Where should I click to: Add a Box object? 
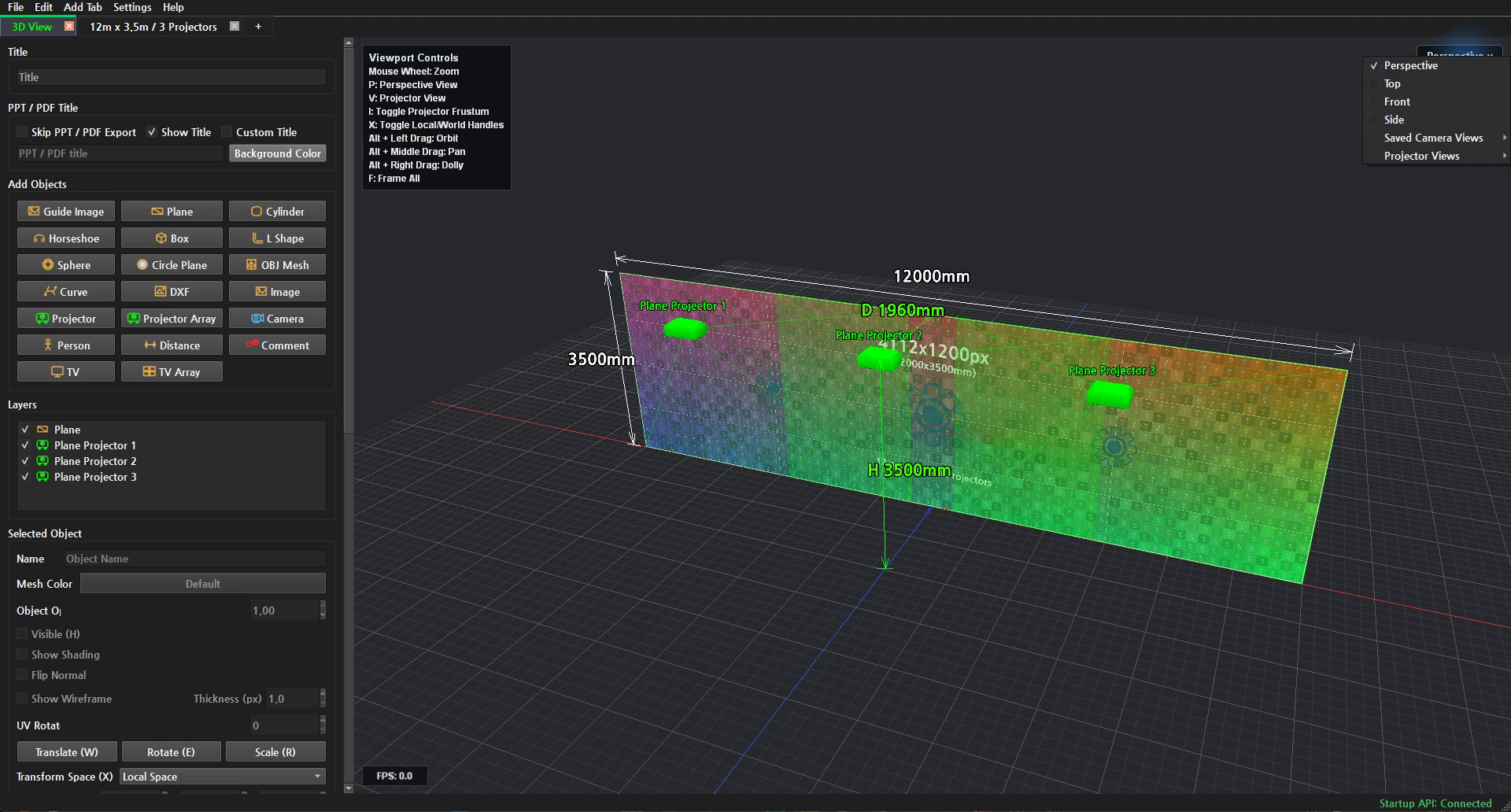(172, 238)
